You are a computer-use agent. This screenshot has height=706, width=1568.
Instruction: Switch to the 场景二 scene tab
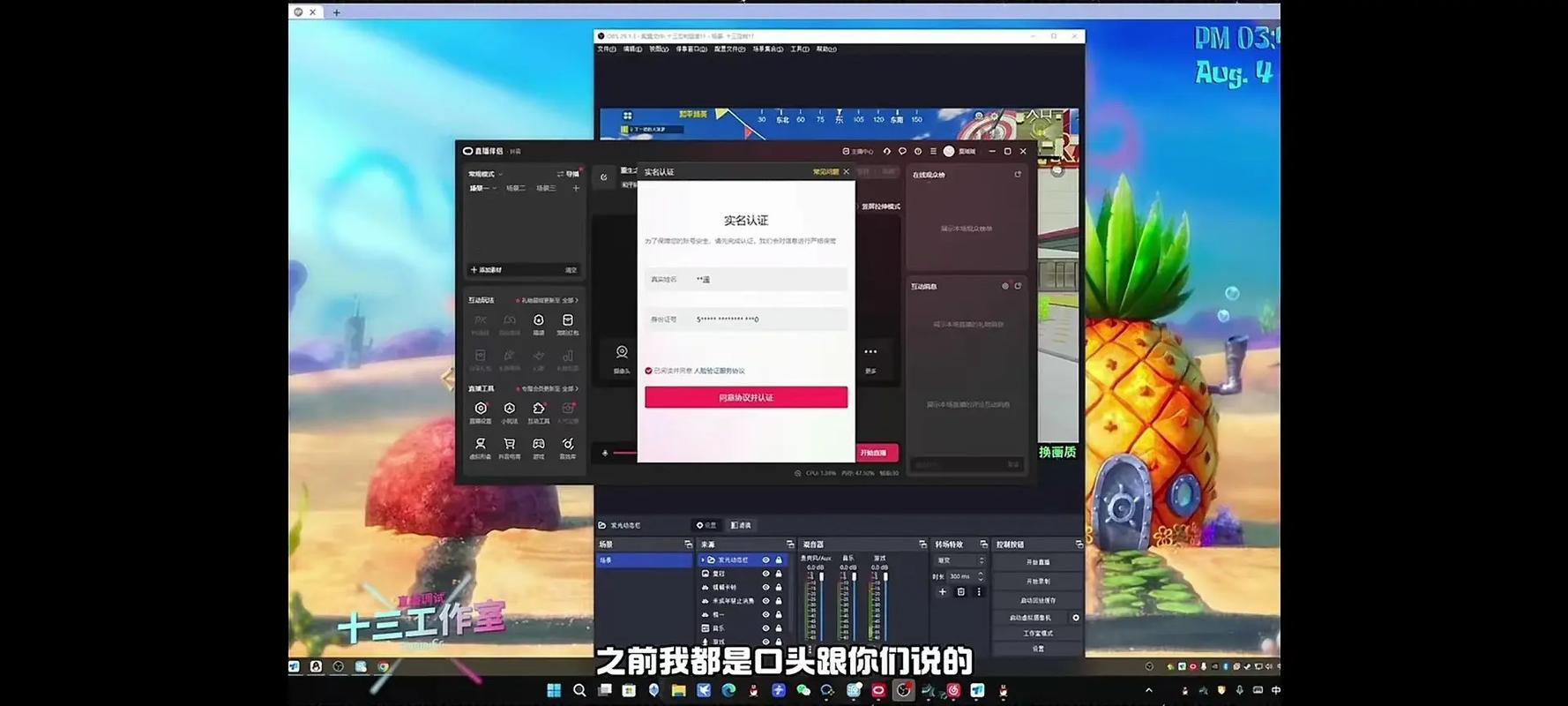tap(515, 188)
